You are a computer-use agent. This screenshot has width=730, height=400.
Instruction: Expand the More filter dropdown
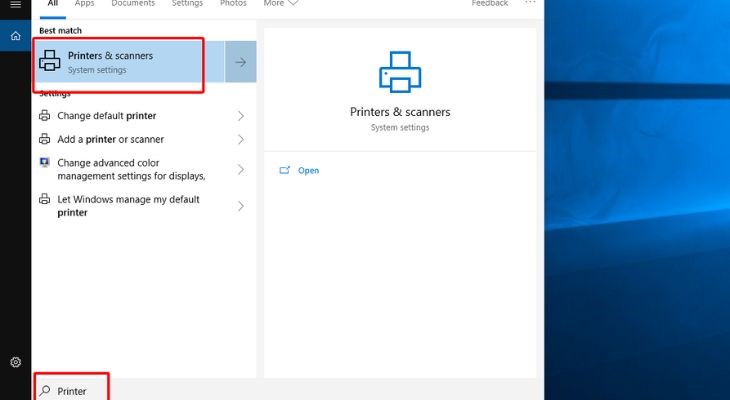(x=281, y=4)
